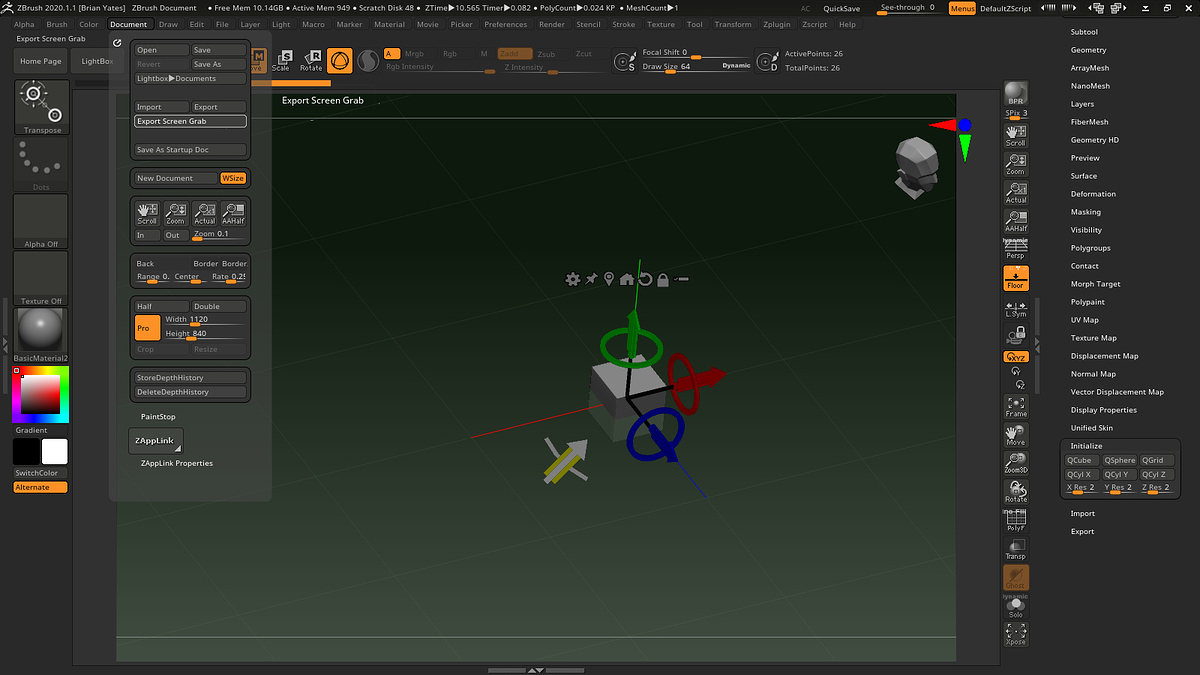Expand the Deformation subpalette
The width and height of the screenshot is (1200, 675).
pyautogui.click(x=1093, y=194)
